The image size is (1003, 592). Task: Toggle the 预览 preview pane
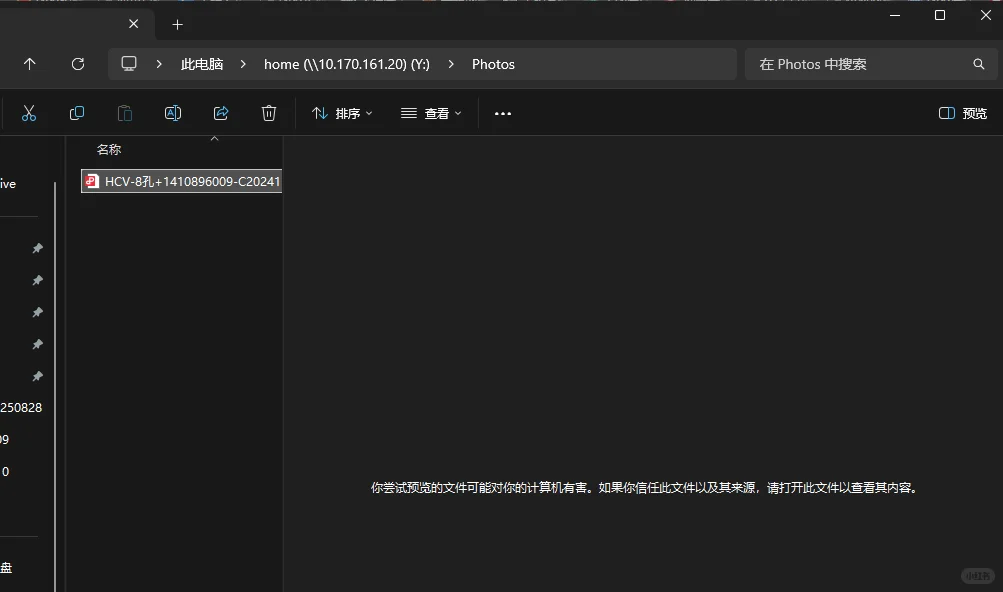961,113
